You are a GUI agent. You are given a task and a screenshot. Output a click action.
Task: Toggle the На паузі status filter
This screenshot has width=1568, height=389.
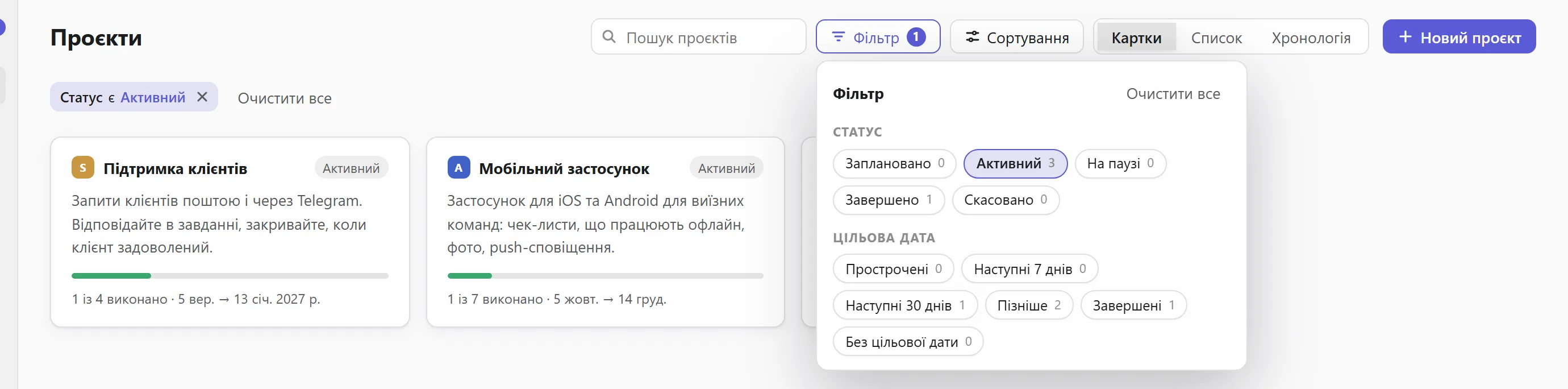[1120, 163]
